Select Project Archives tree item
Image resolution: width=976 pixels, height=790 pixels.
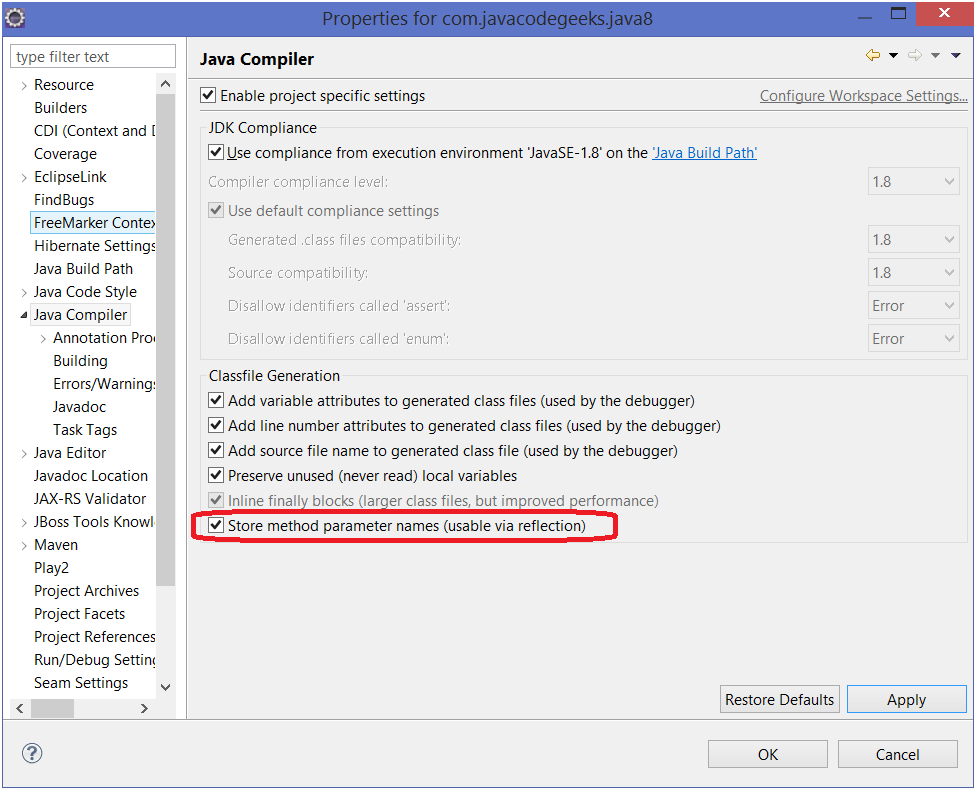87,591
